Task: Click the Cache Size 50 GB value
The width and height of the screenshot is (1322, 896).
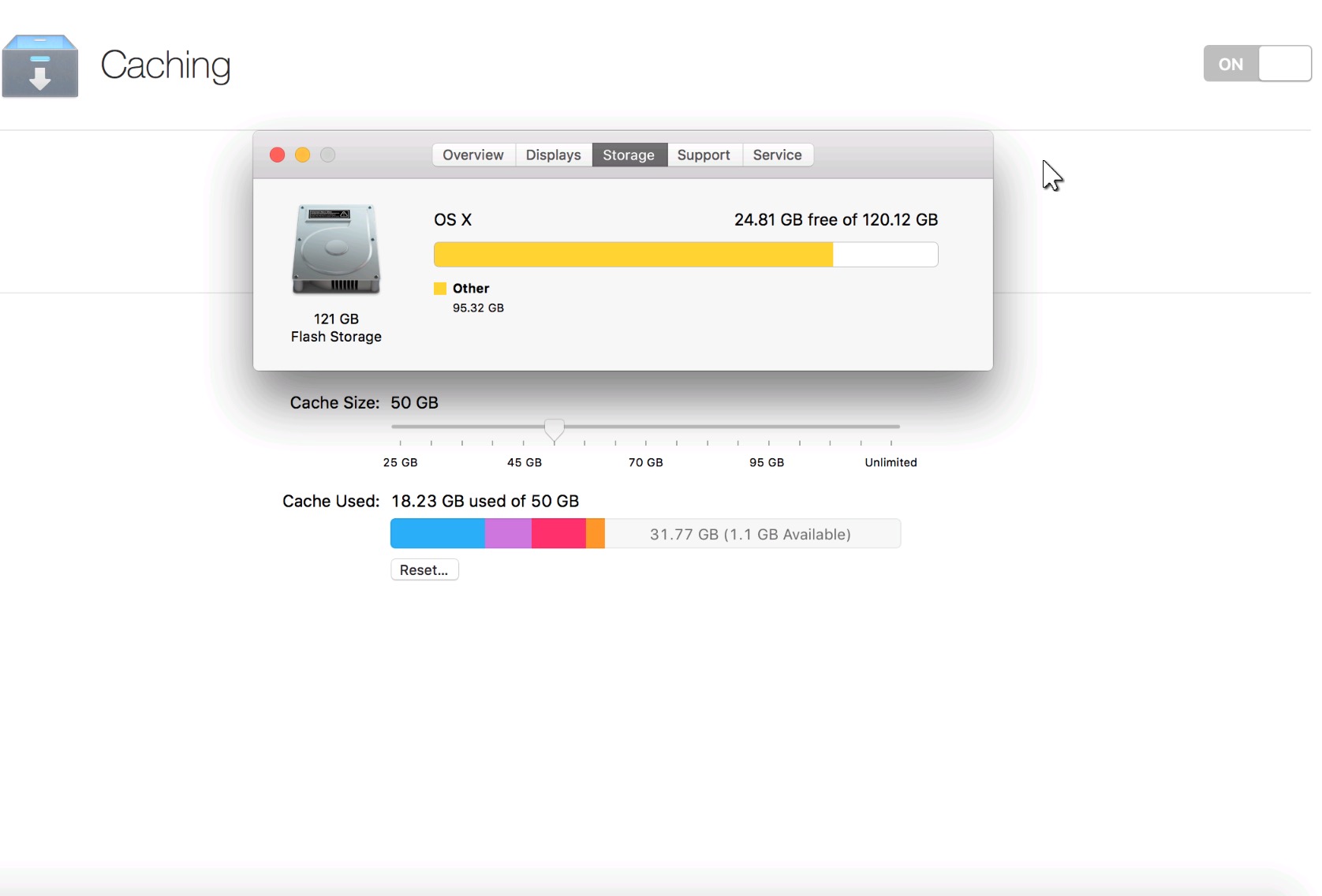Action: click(x=414, y=403)
